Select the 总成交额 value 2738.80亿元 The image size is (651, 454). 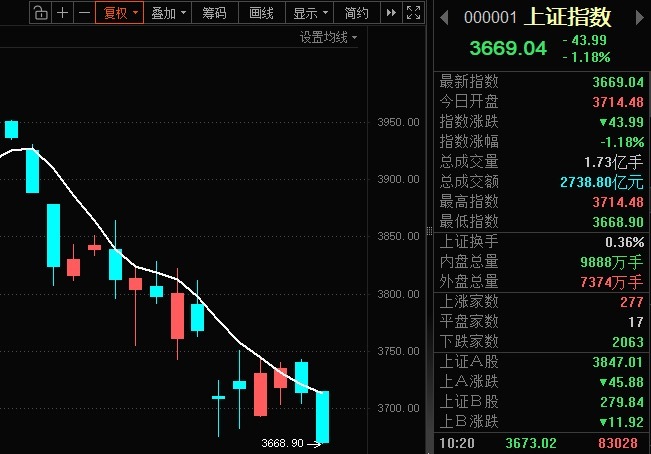pyautogui.click(x=602, y=182)
